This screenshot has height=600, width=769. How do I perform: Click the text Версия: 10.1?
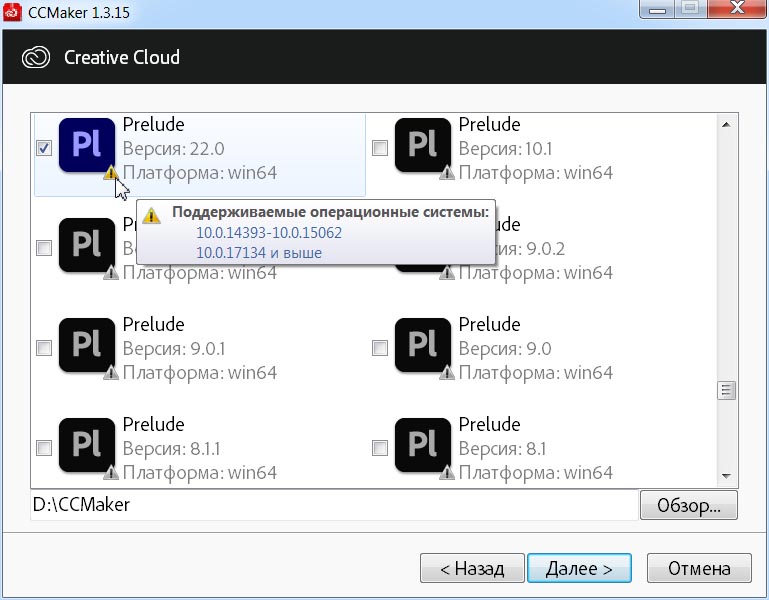coord(505,149)
